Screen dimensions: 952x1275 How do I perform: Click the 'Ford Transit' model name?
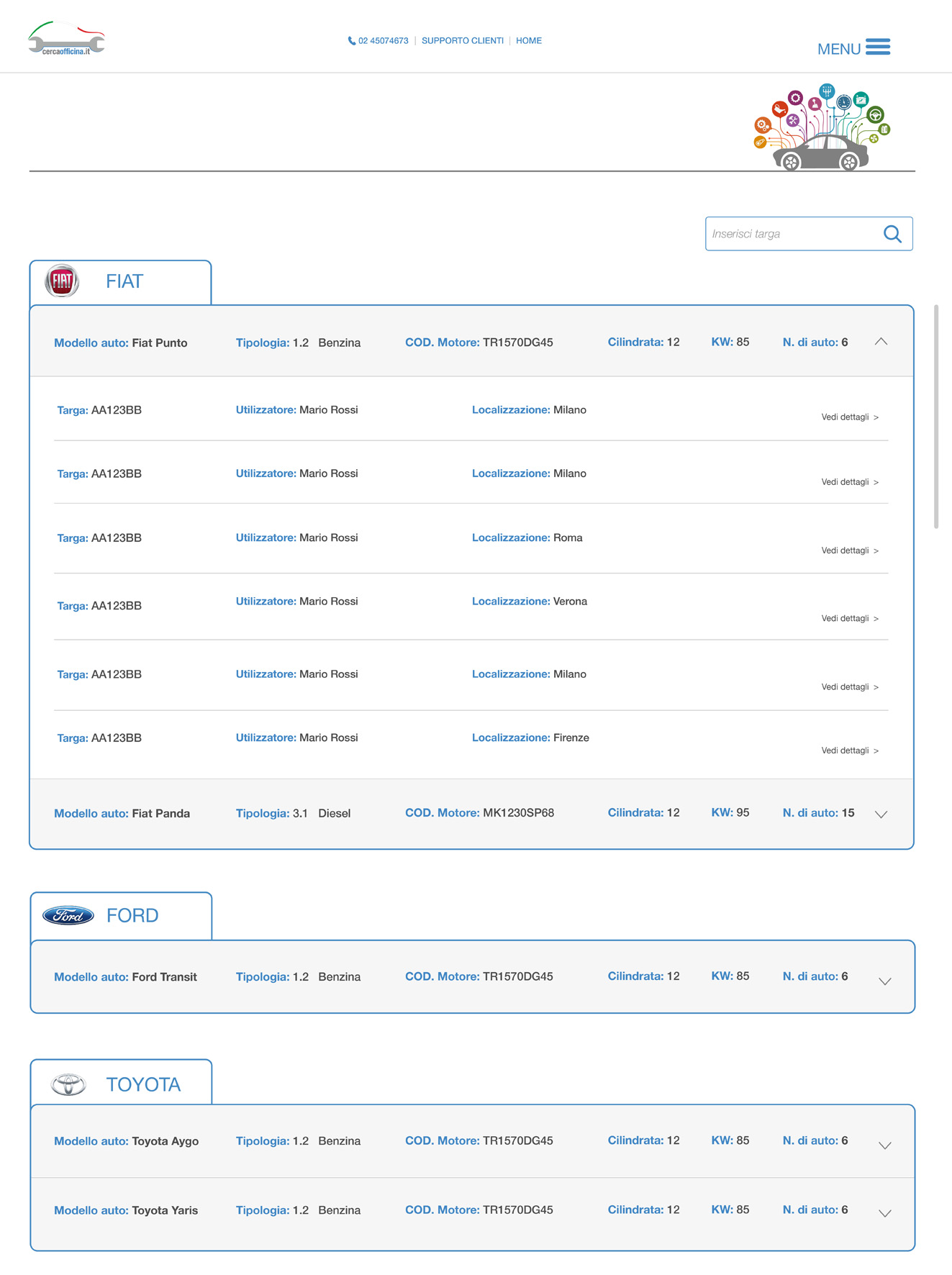(165, 977)
